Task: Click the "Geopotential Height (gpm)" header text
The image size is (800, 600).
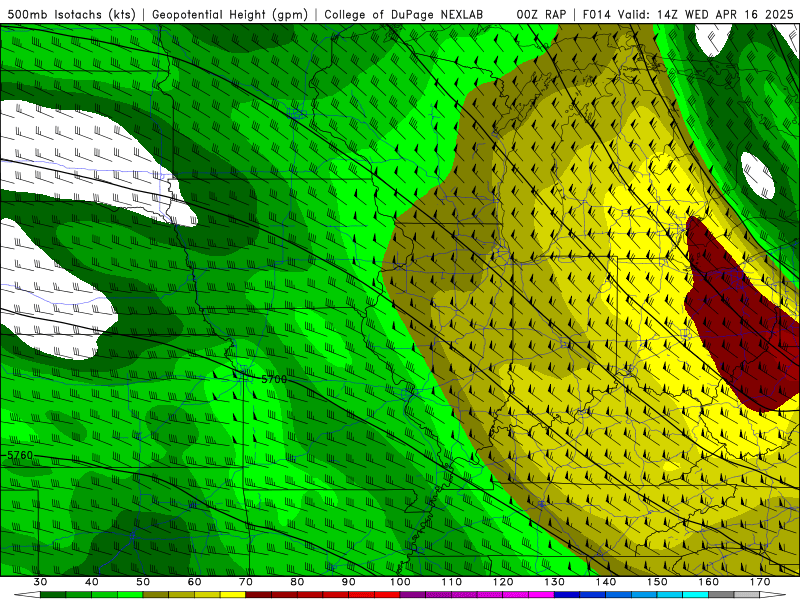Action: coord(230,15)
